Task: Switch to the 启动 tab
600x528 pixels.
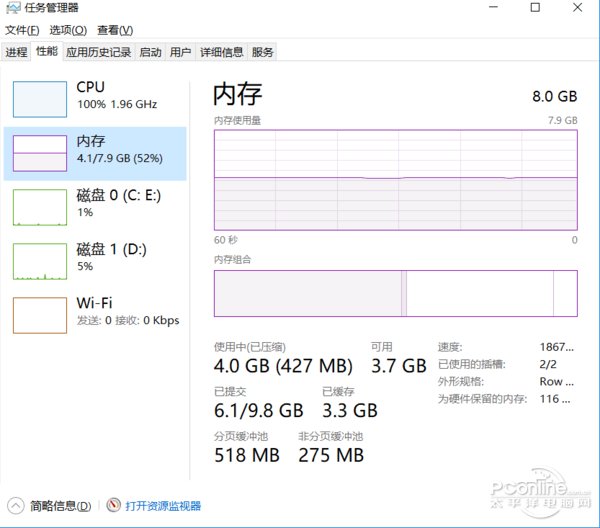Action: pyautogui.click(x=150, y=52)
